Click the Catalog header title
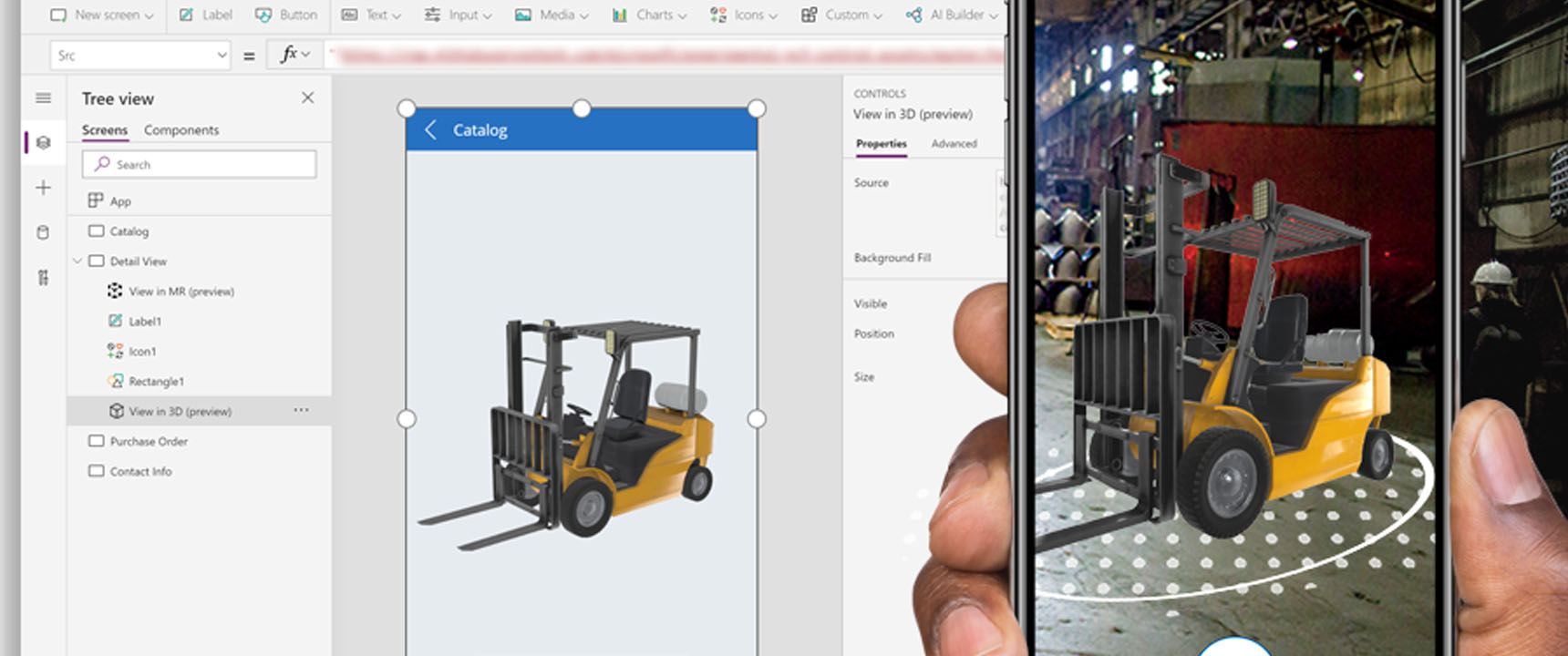1568x656 pixels. coord(480,130)
